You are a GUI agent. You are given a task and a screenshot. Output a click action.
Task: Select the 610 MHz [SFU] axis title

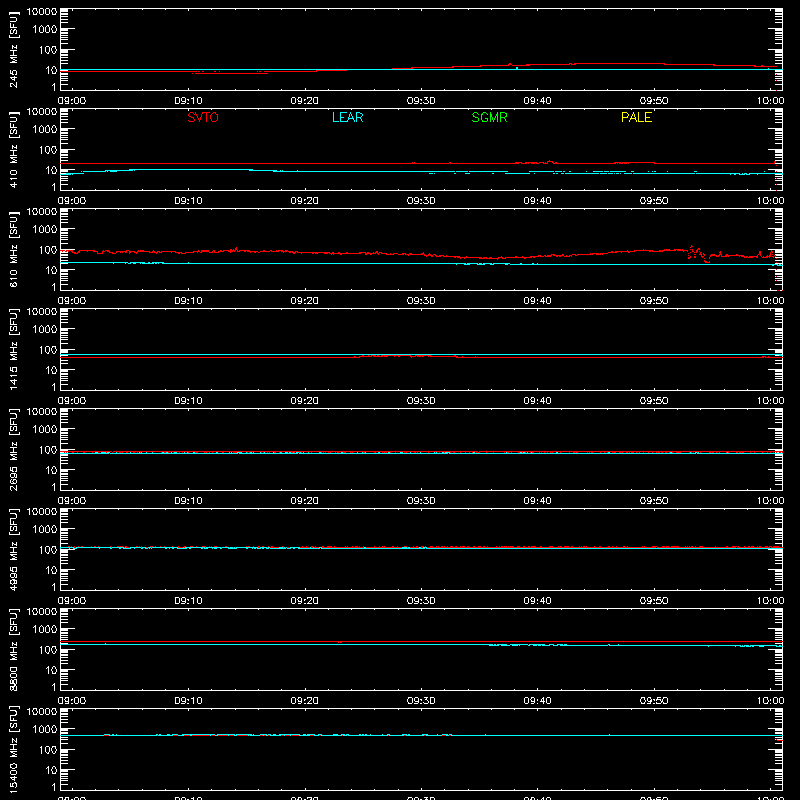[x=13, y=250]
